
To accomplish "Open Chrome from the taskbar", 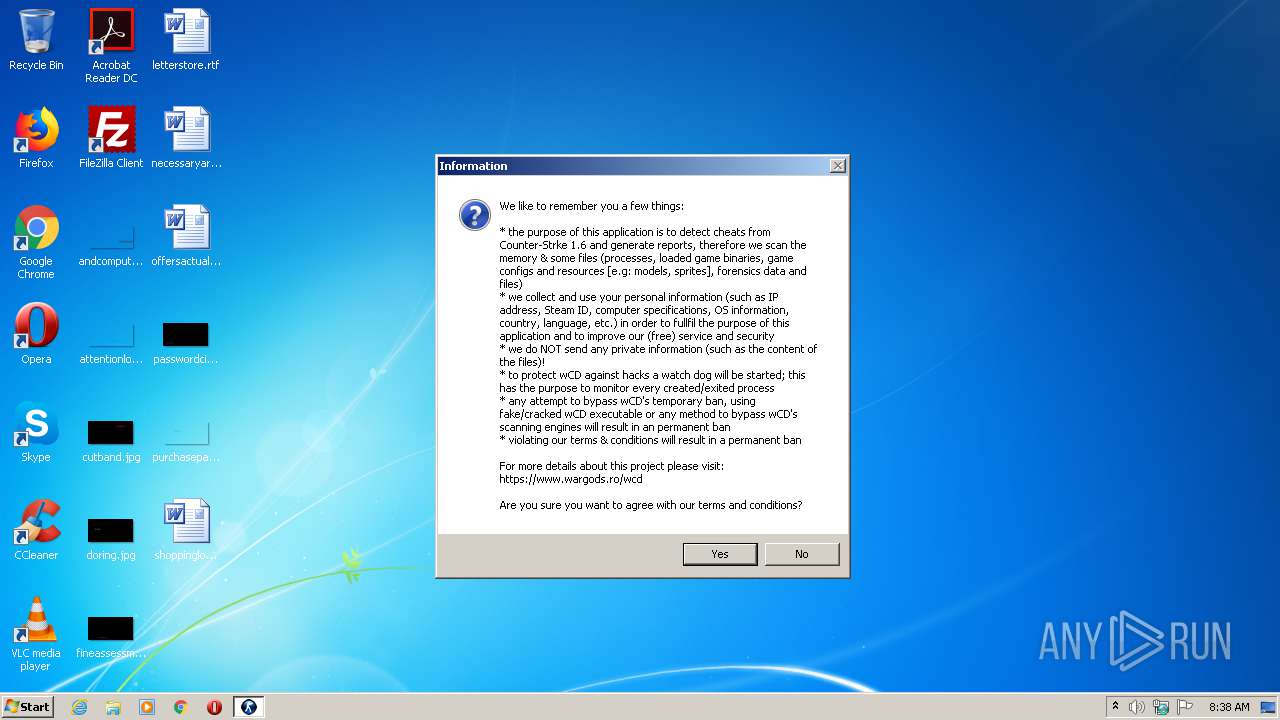I will (181, 707).
